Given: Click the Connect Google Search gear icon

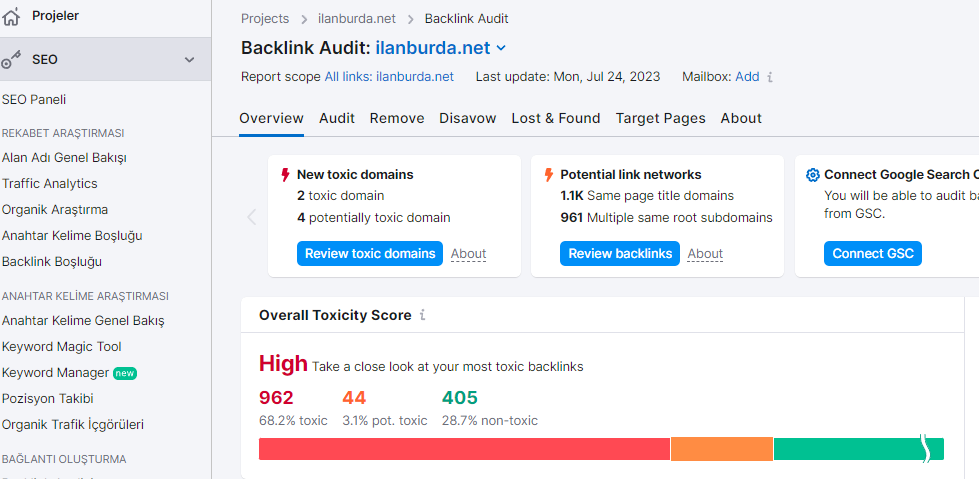Looking at the screenshot, I should tap(812, 175).
